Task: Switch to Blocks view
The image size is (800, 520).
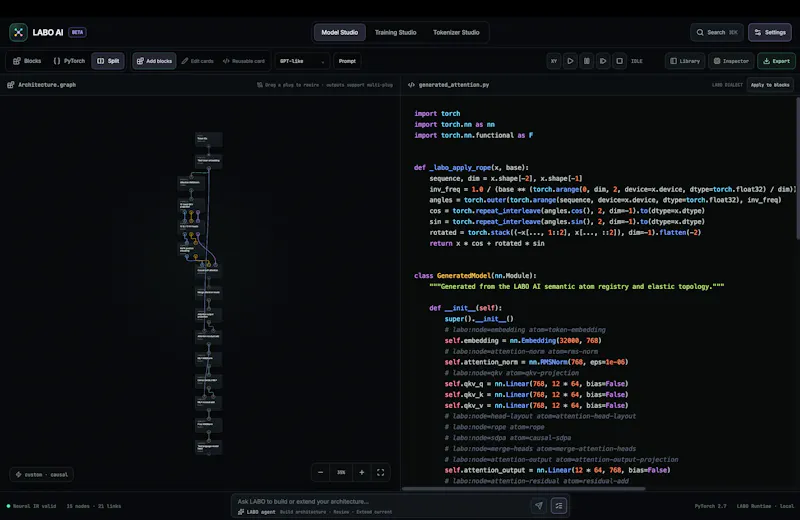Action: 27,61
